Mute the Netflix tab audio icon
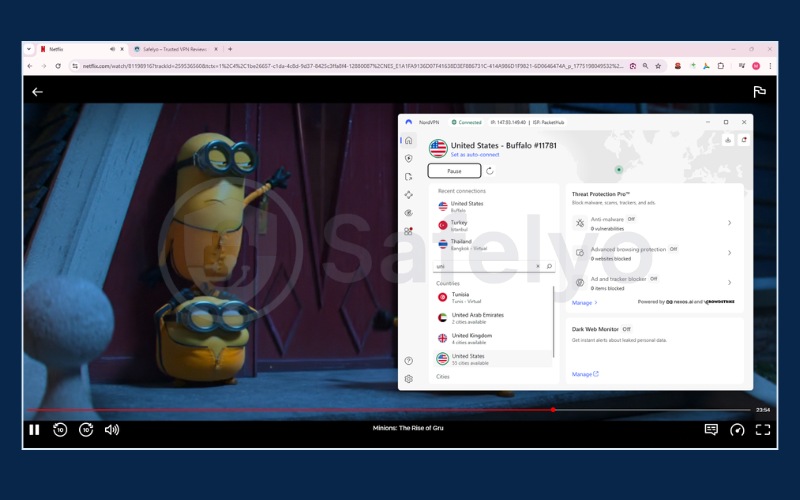The width and height of the screenshot is (800, 500). coord(112,49)
